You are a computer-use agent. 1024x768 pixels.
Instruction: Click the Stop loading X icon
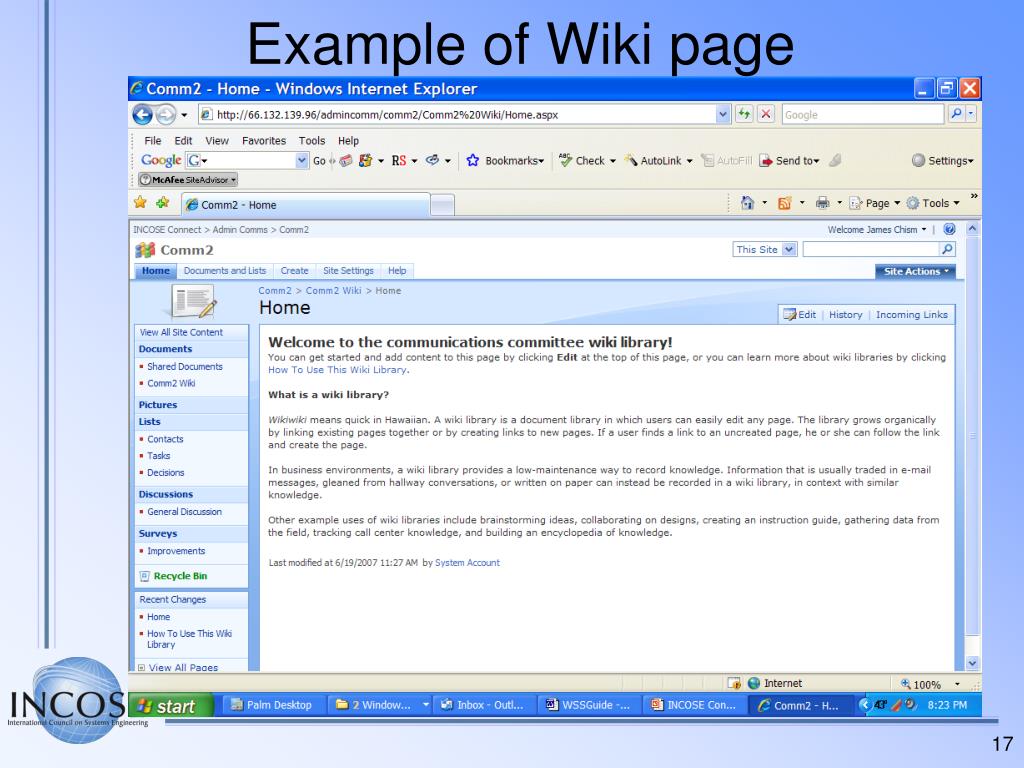(766, 114)
